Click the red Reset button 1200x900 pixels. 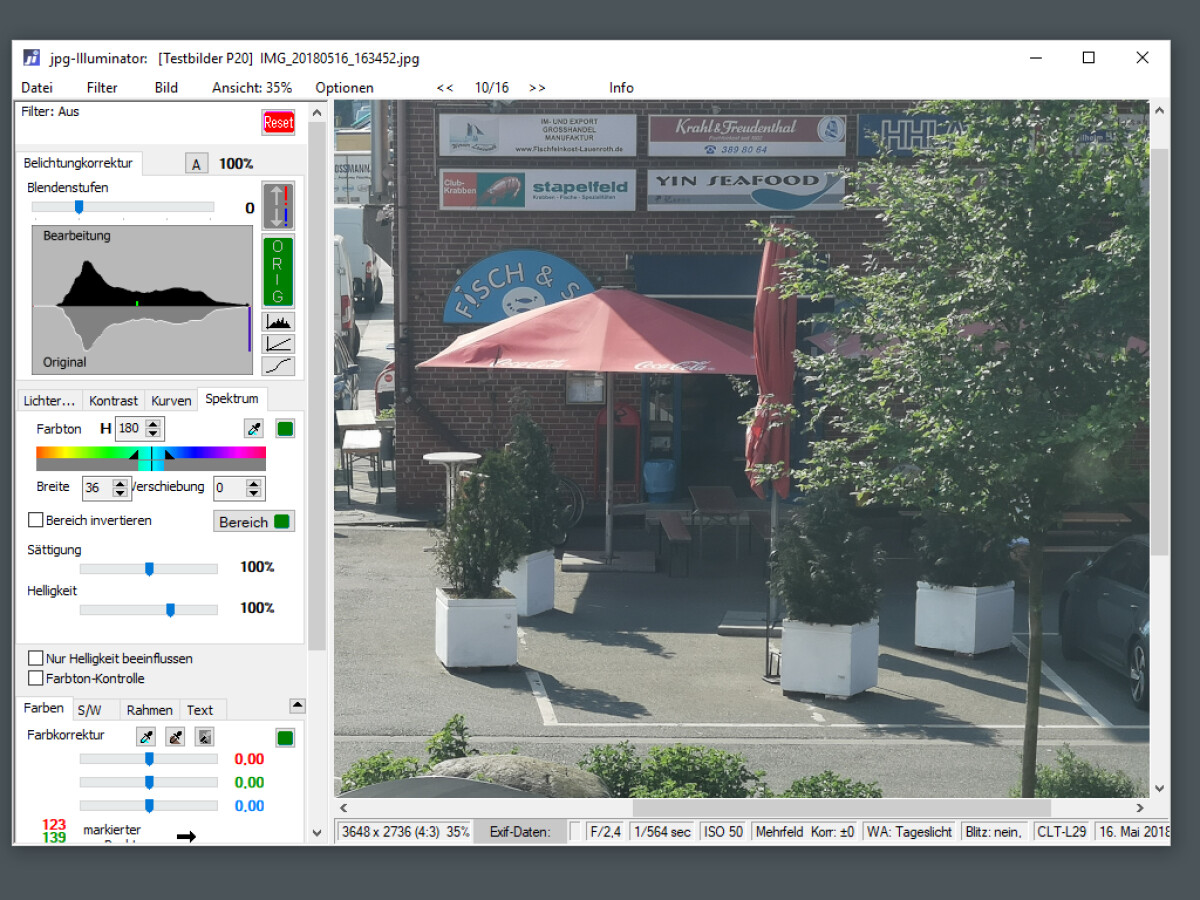278,122
